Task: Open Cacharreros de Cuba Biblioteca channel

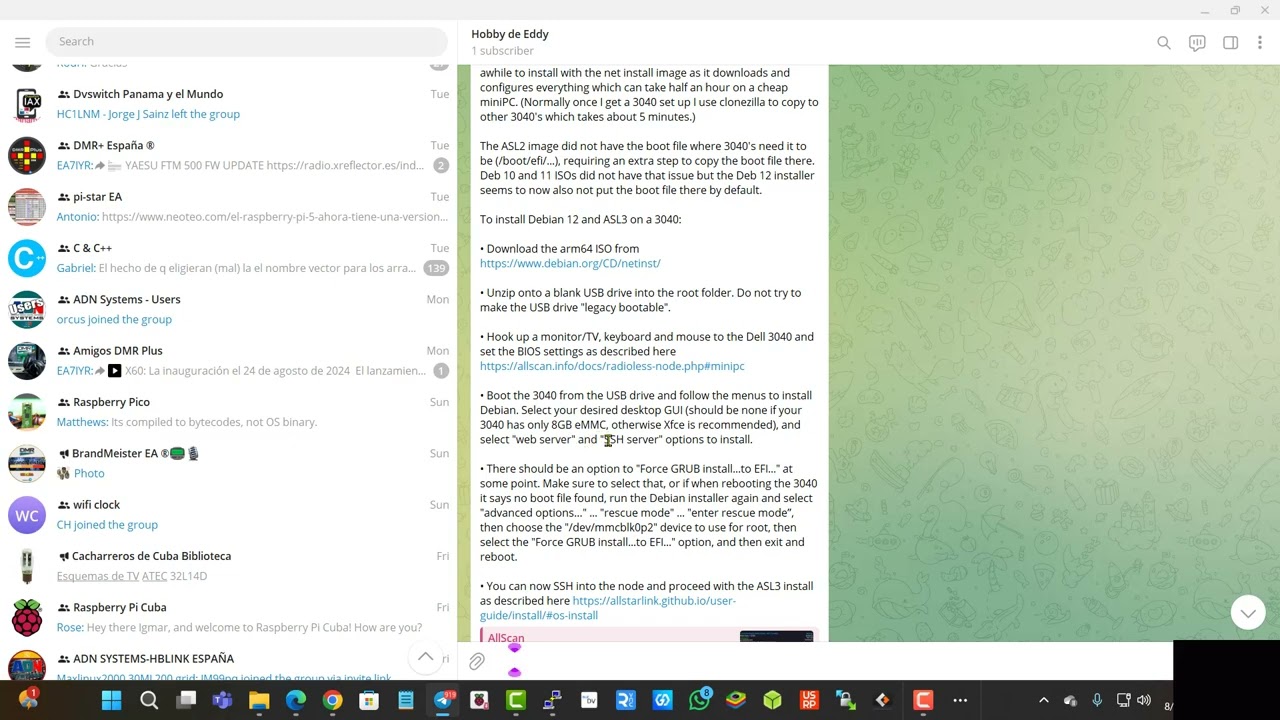Action: click(x=229, y=566)
